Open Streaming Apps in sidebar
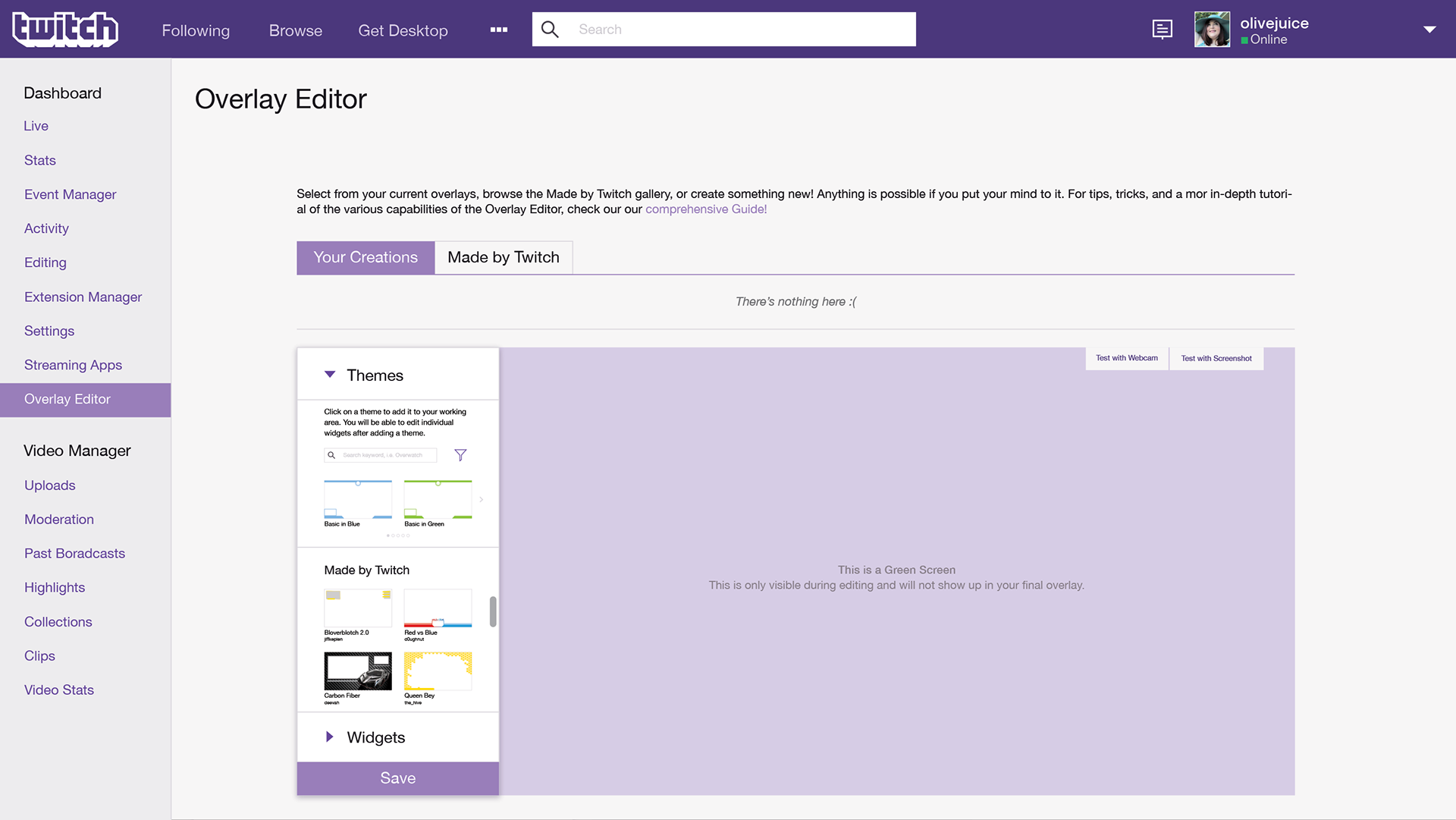Image resolution: width=1456 pixels, height=820 pixels. (73, 365)
